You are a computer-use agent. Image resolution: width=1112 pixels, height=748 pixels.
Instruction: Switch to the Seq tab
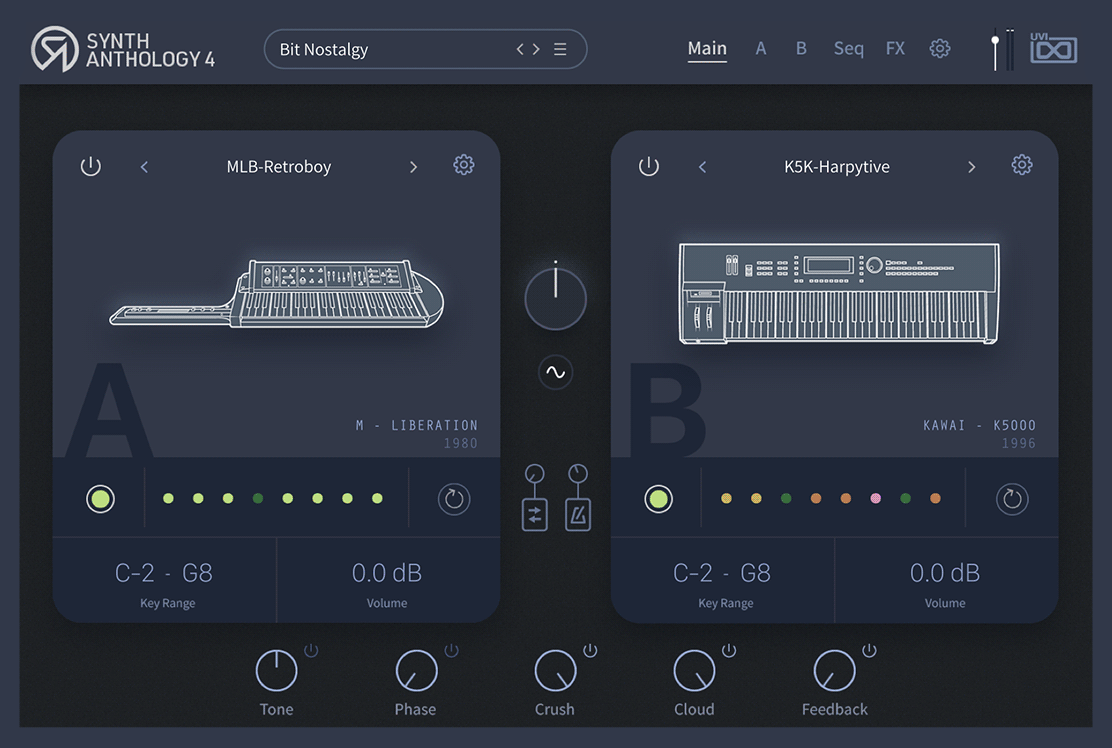847,47
